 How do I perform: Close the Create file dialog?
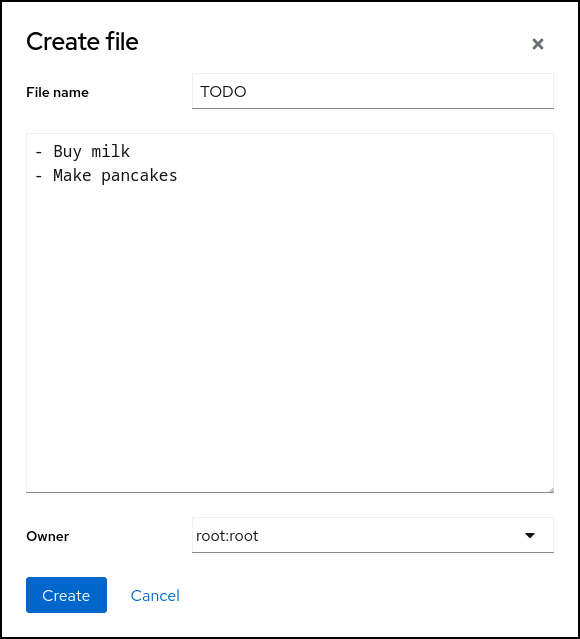click(538, 44)
